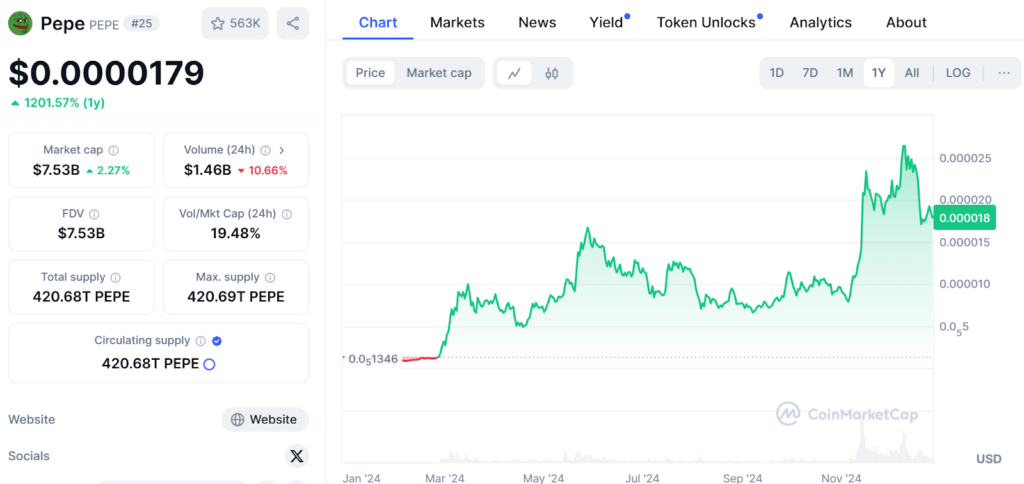
Task: Switch to candlestick chart icon
Action: 551,73
